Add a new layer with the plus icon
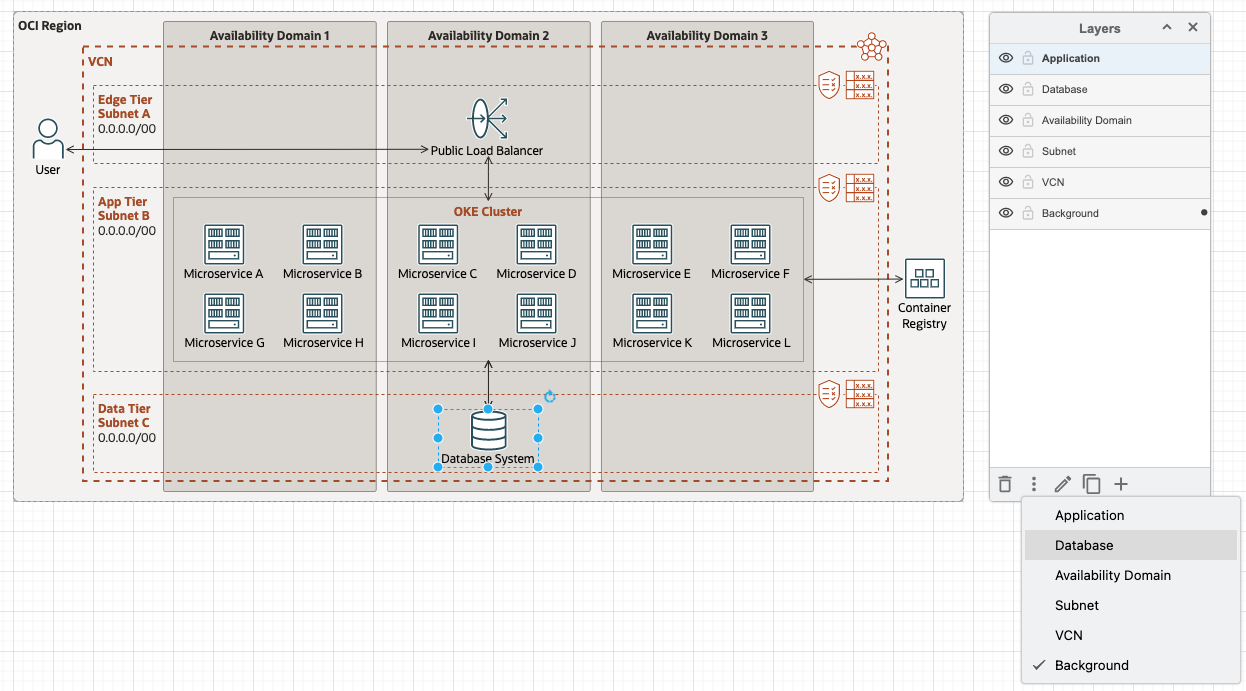The image size is (1246, 691). click(1121, 484)
